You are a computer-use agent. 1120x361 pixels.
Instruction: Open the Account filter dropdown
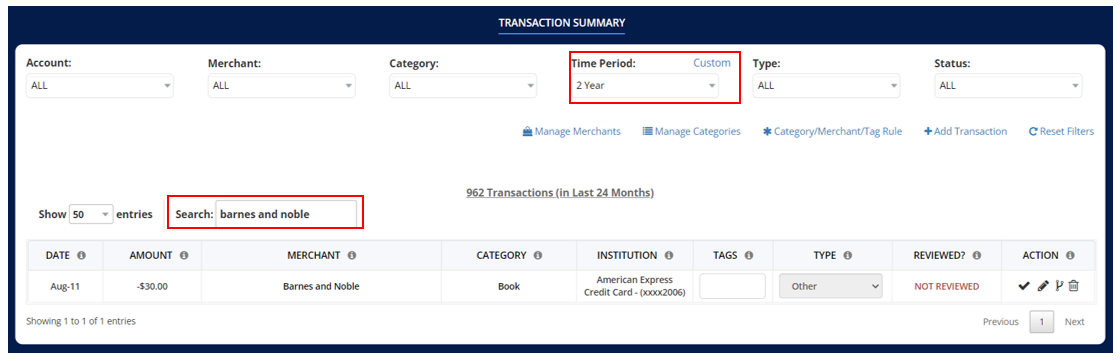99,86
